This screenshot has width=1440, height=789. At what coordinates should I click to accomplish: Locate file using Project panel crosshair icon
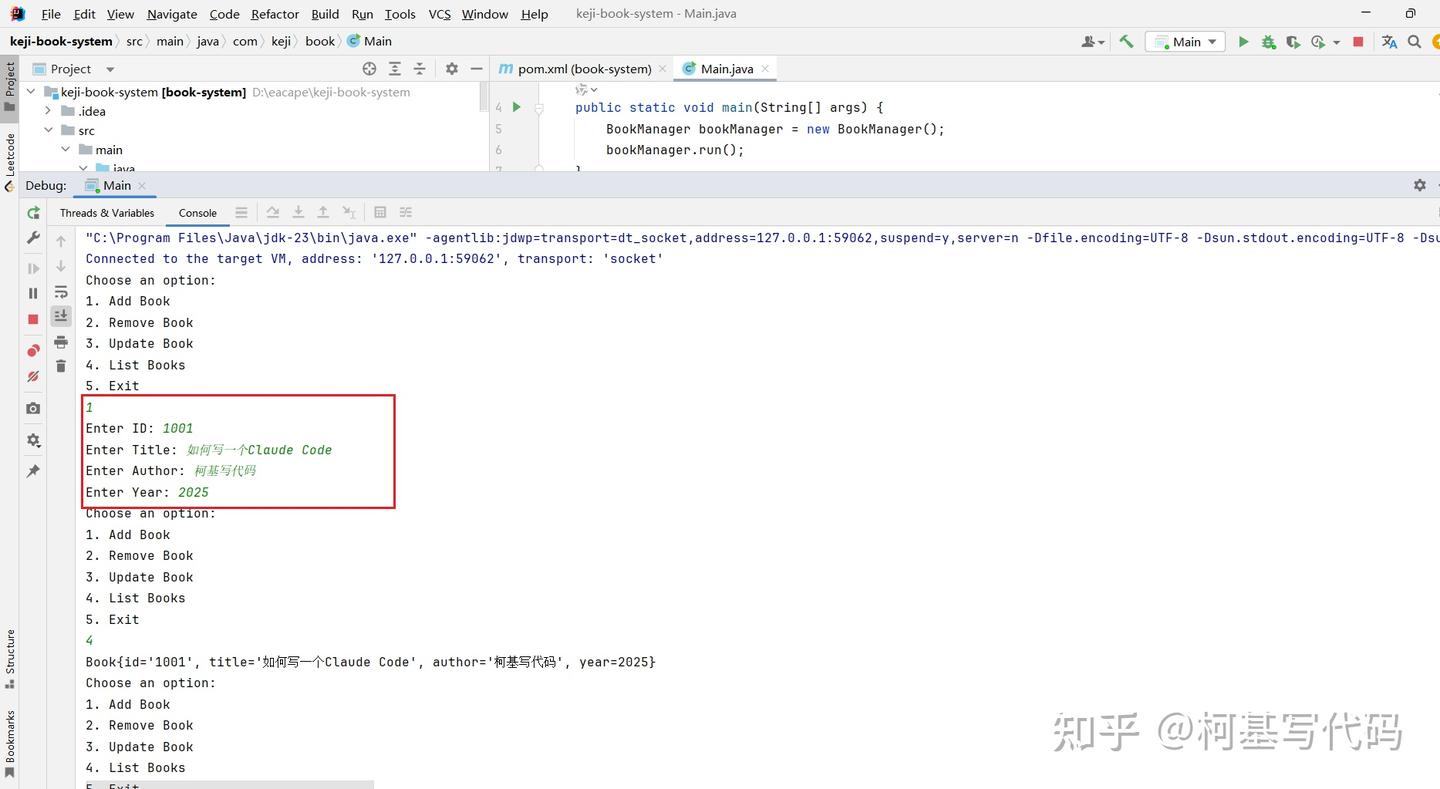pyautogui.click(x=369, y=69)
